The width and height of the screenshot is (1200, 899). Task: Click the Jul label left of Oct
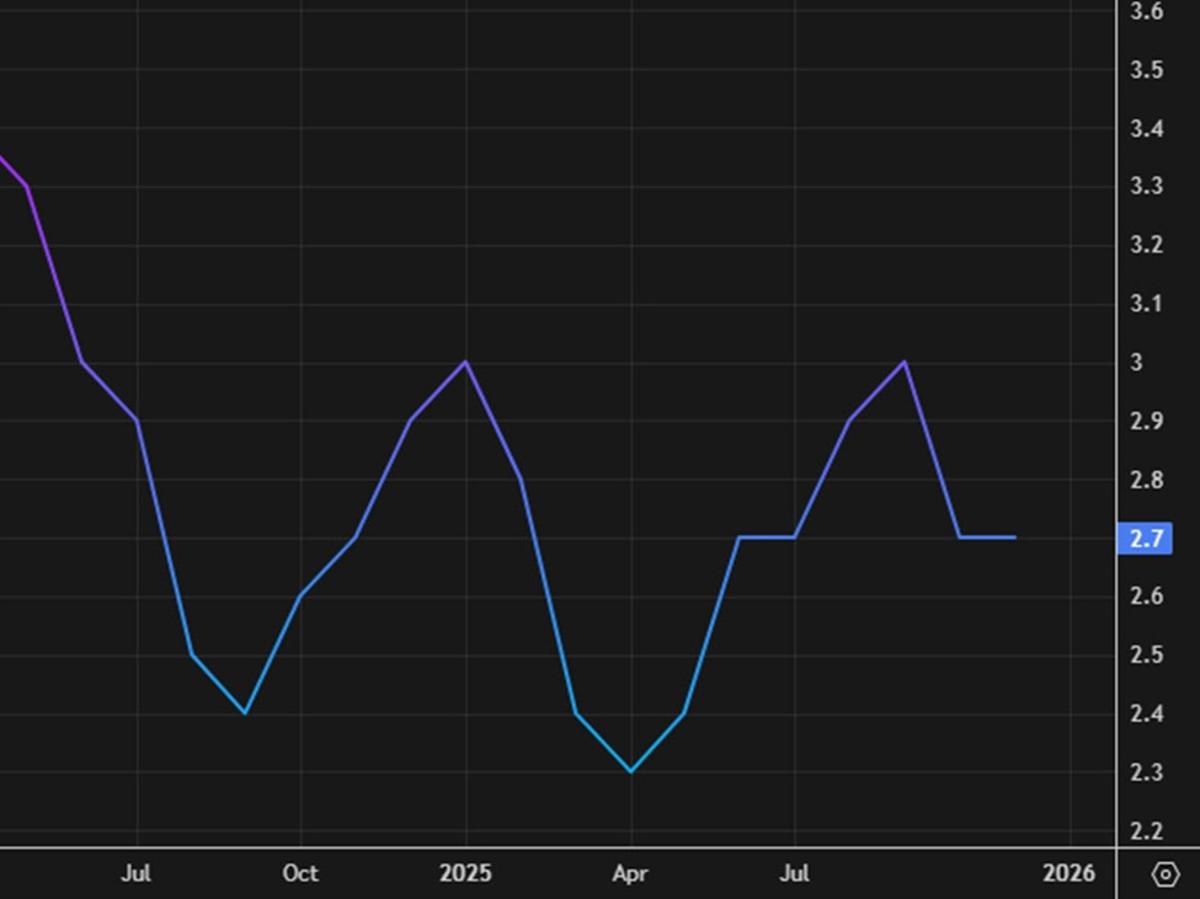click(x=137, y=873)
